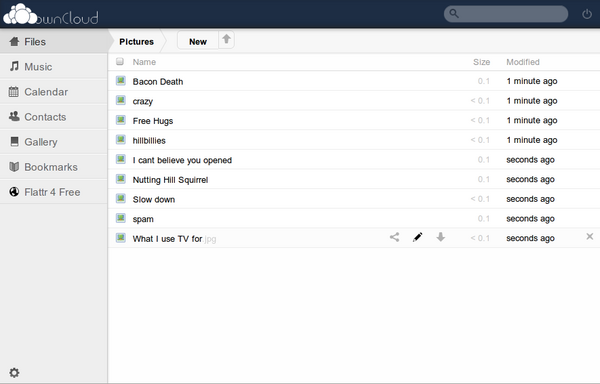Open the New file dropdown
The image size is (600, 384).
point(198,41)
